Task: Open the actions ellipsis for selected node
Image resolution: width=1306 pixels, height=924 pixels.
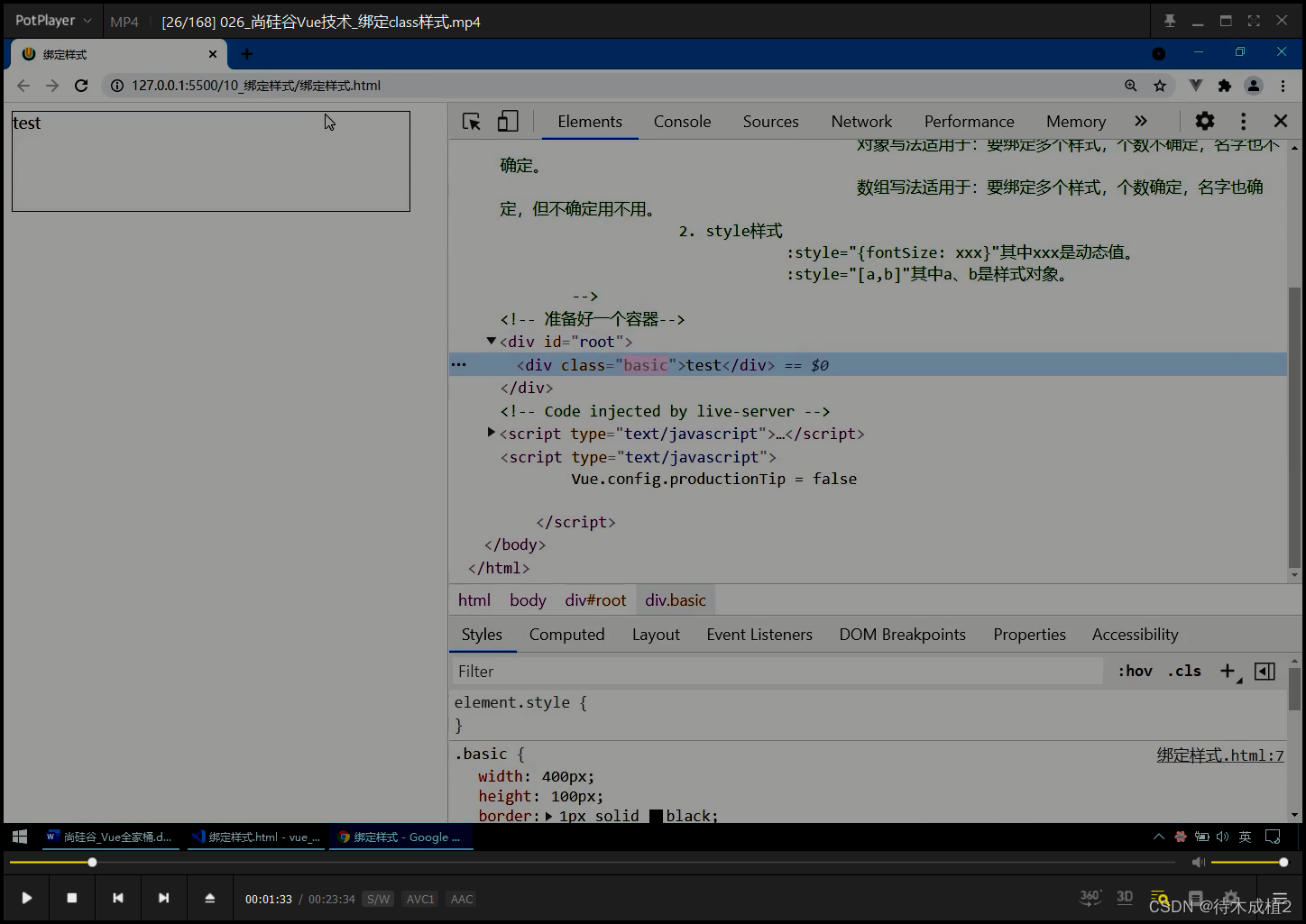Action: pyautogui.click(x=459, y=365)
